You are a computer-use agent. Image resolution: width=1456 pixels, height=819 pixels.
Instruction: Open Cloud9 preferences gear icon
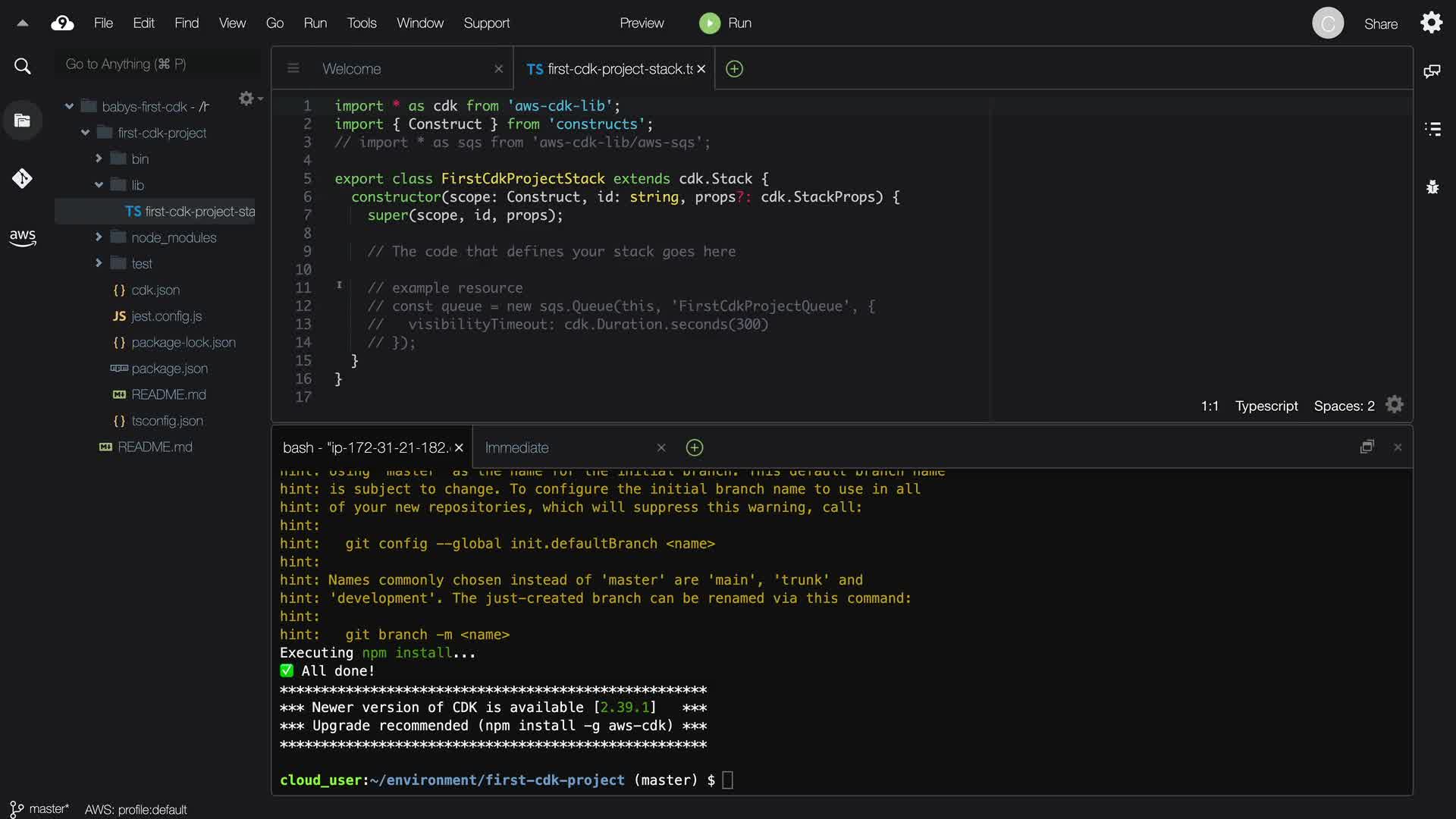(1431, 23)
